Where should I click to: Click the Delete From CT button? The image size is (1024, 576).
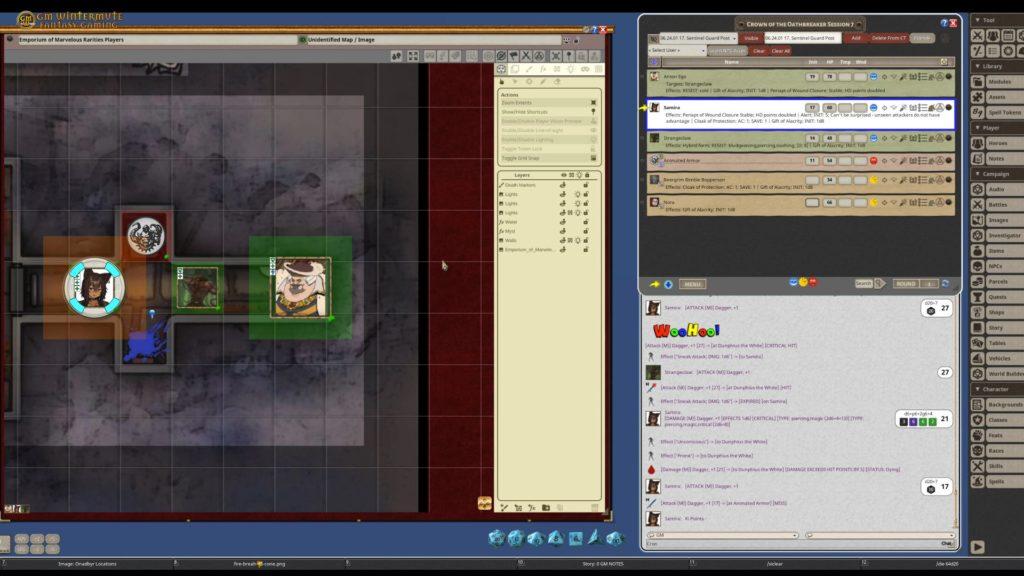(888, 38)
